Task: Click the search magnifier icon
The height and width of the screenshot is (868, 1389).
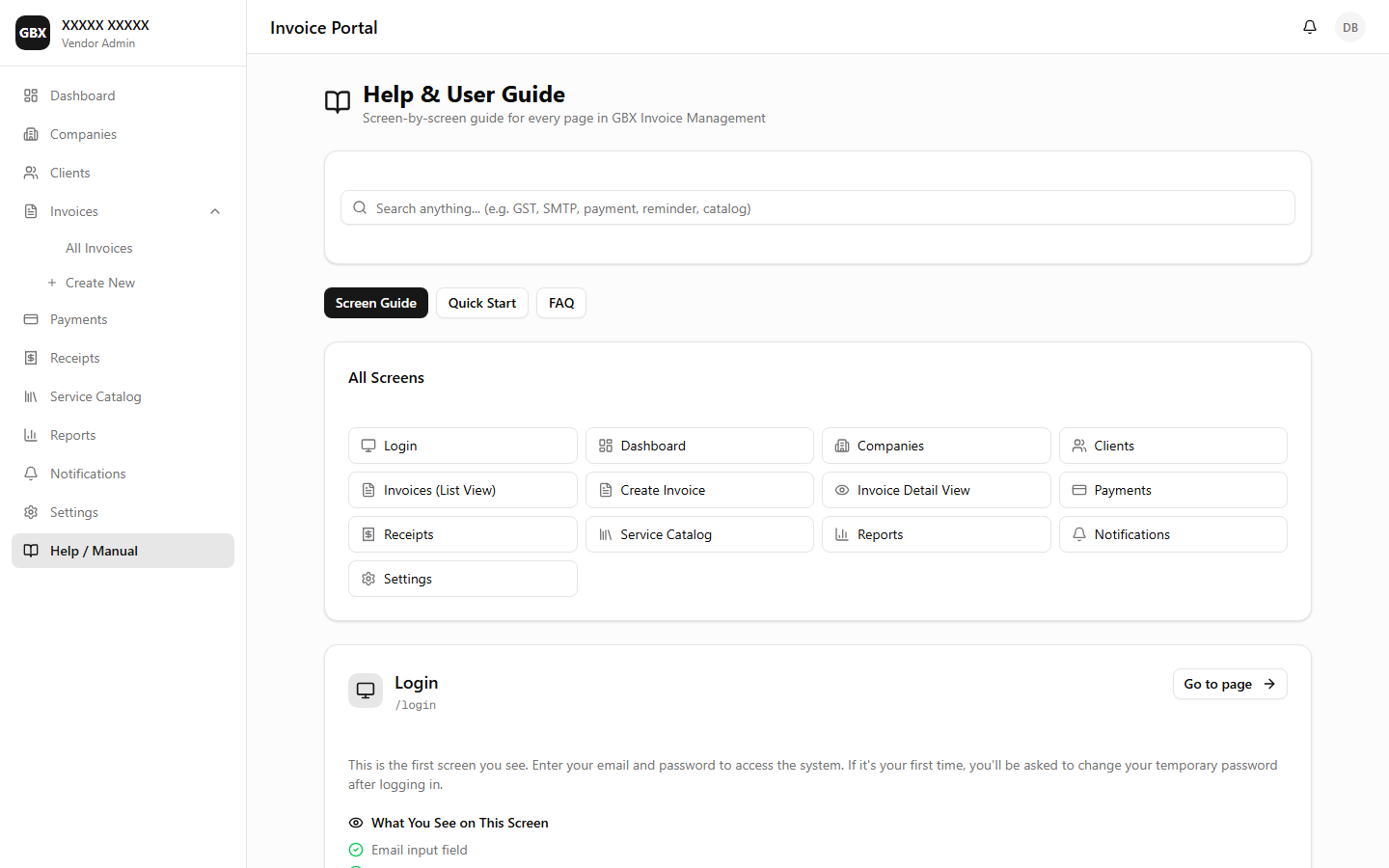Action: pyautogui.click(x=360, y=207)
